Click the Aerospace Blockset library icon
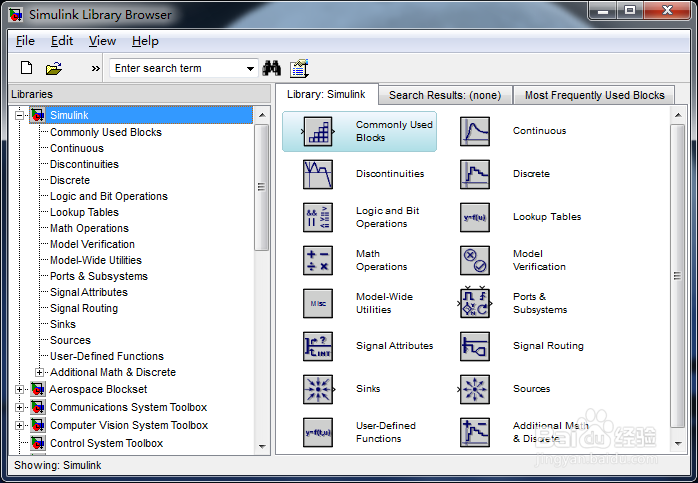The height and width of the screenshot is (483, 698). point(38,389)
